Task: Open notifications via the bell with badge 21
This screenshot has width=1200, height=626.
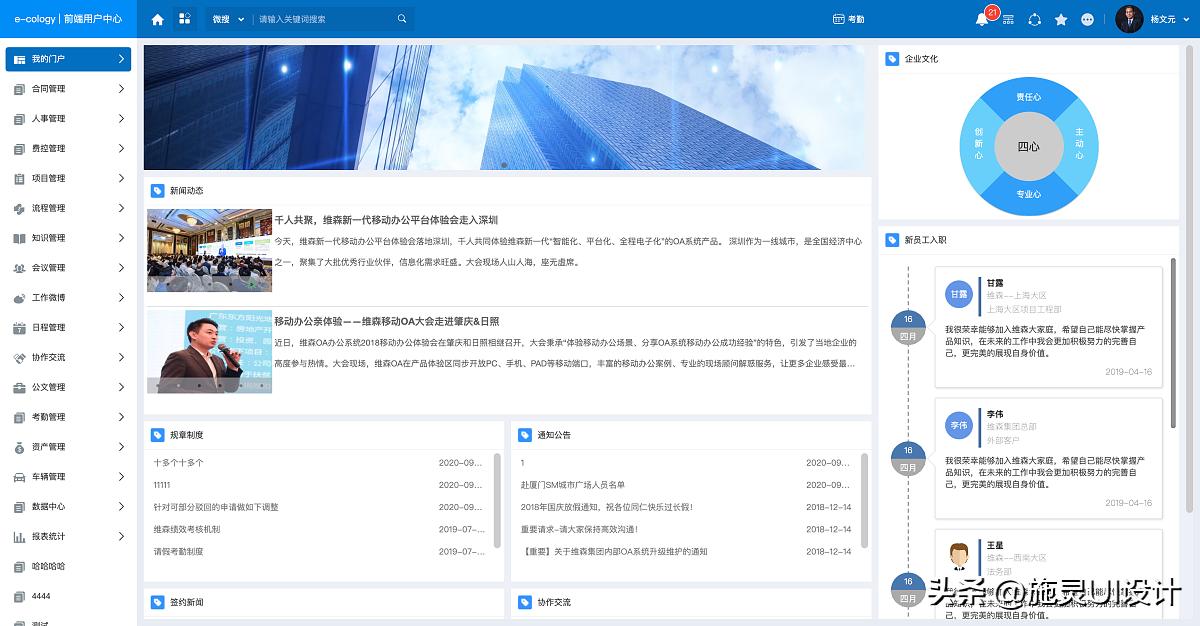Action: tap(982, 19)
